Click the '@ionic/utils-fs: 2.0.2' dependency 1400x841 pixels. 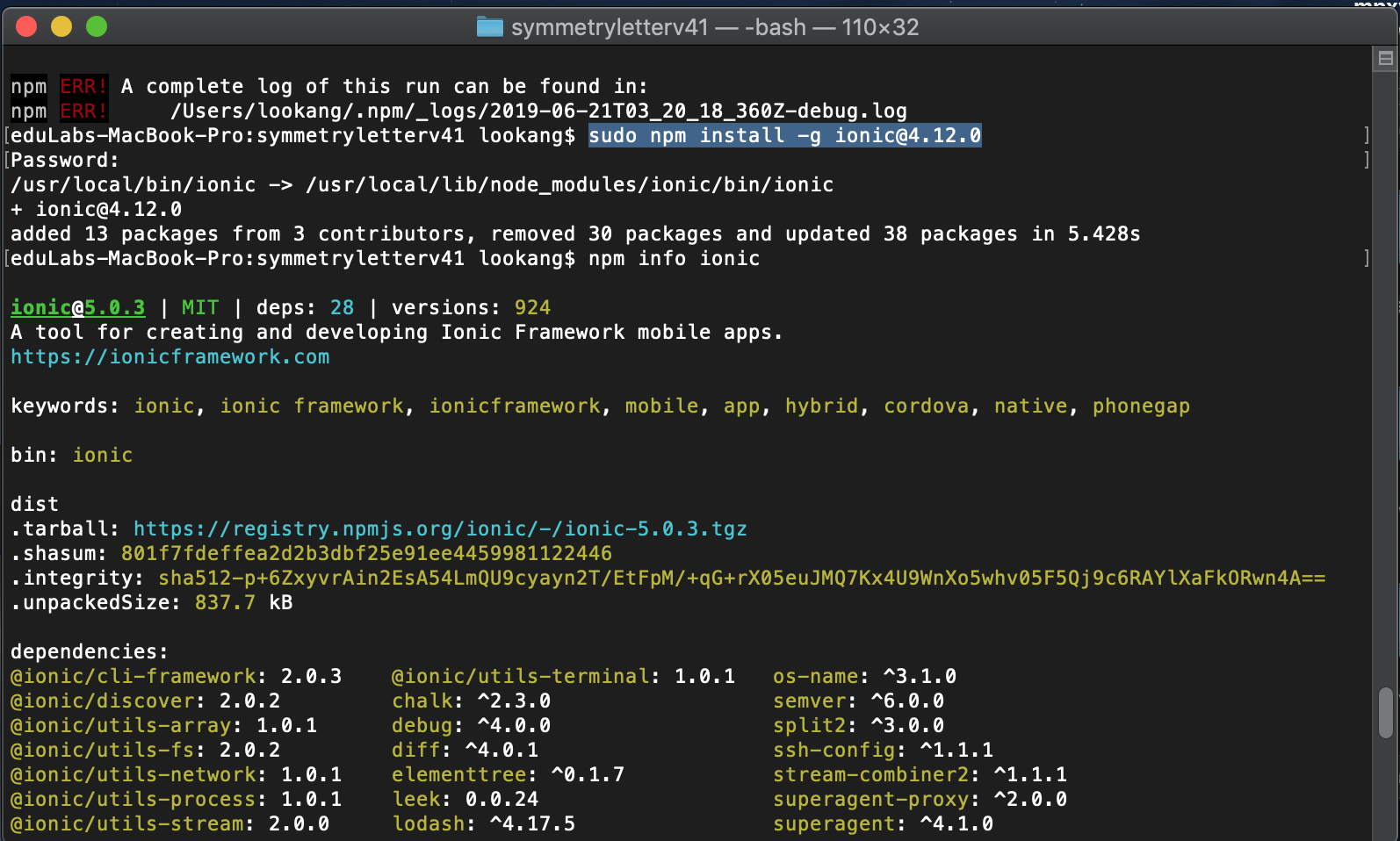(x=146, y=751)
